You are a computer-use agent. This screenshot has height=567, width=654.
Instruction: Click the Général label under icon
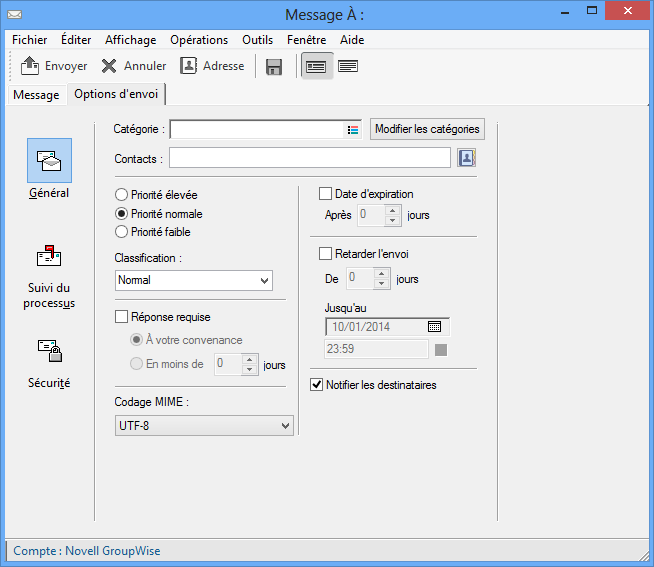pyautogui.click(x=49, y=193)
